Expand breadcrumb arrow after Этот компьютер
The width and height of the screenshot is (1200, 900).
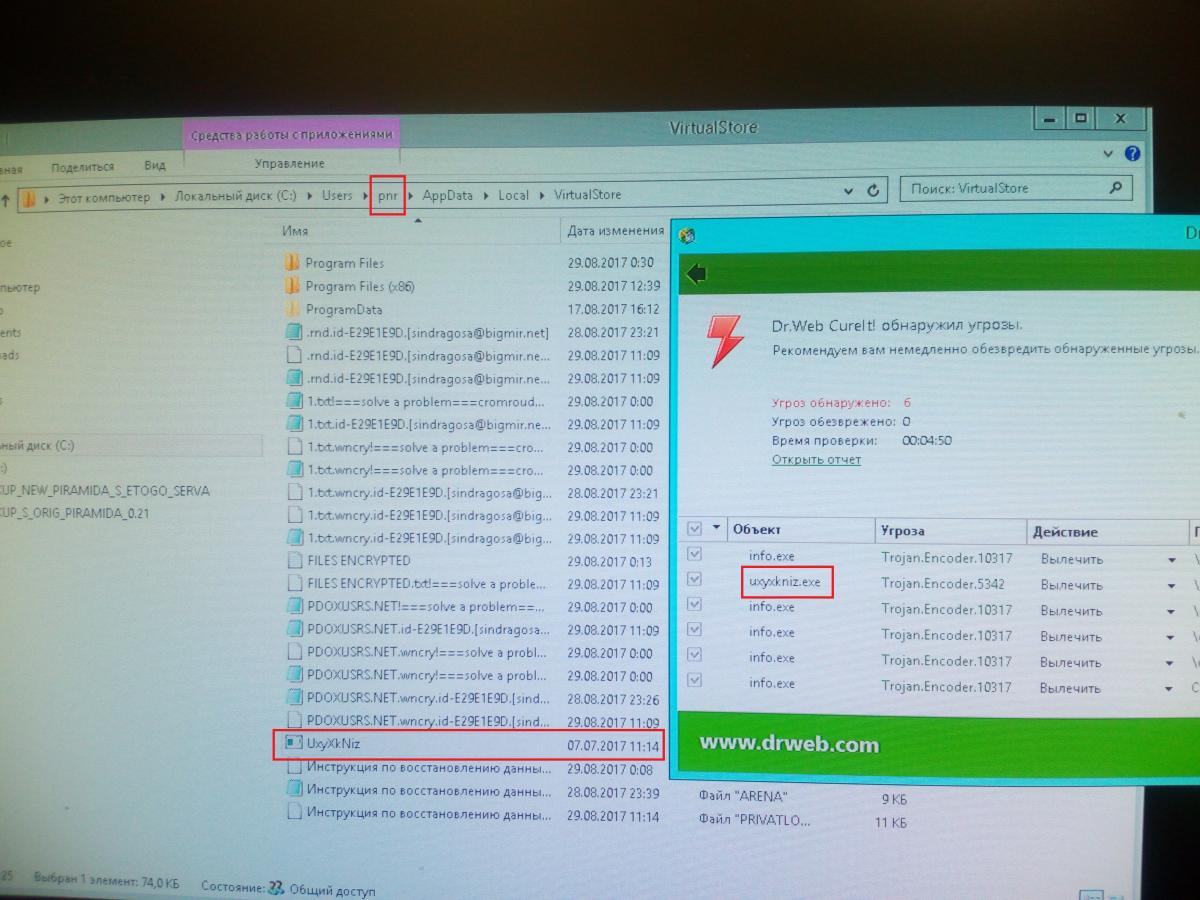[x=162, y=198]
